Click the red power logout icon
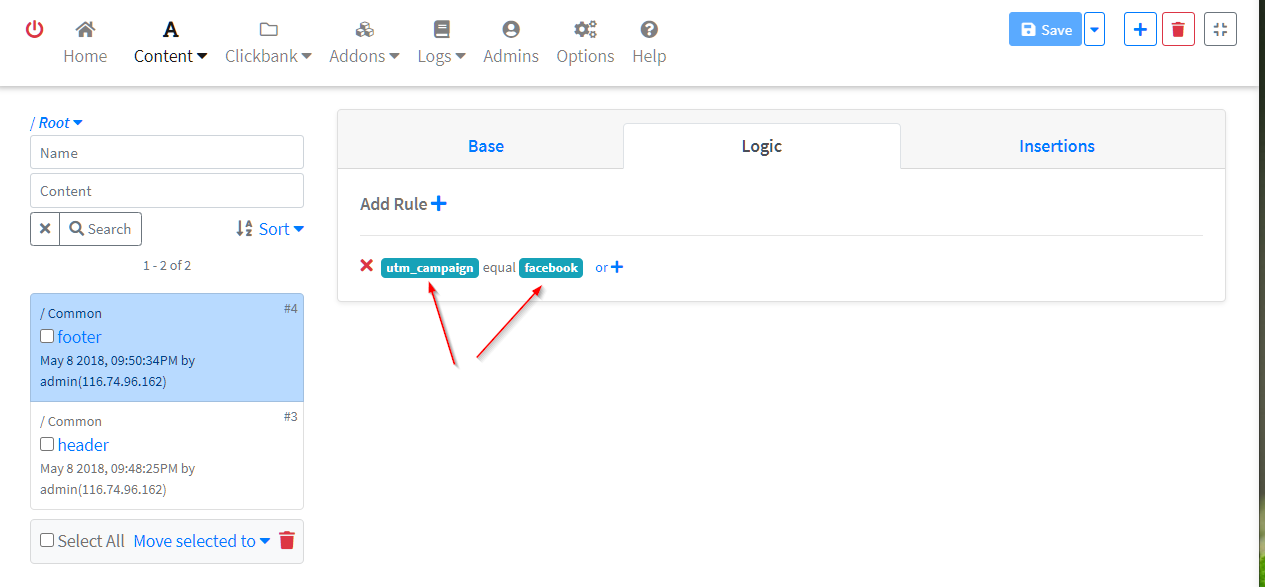 (x=34, y=29)
